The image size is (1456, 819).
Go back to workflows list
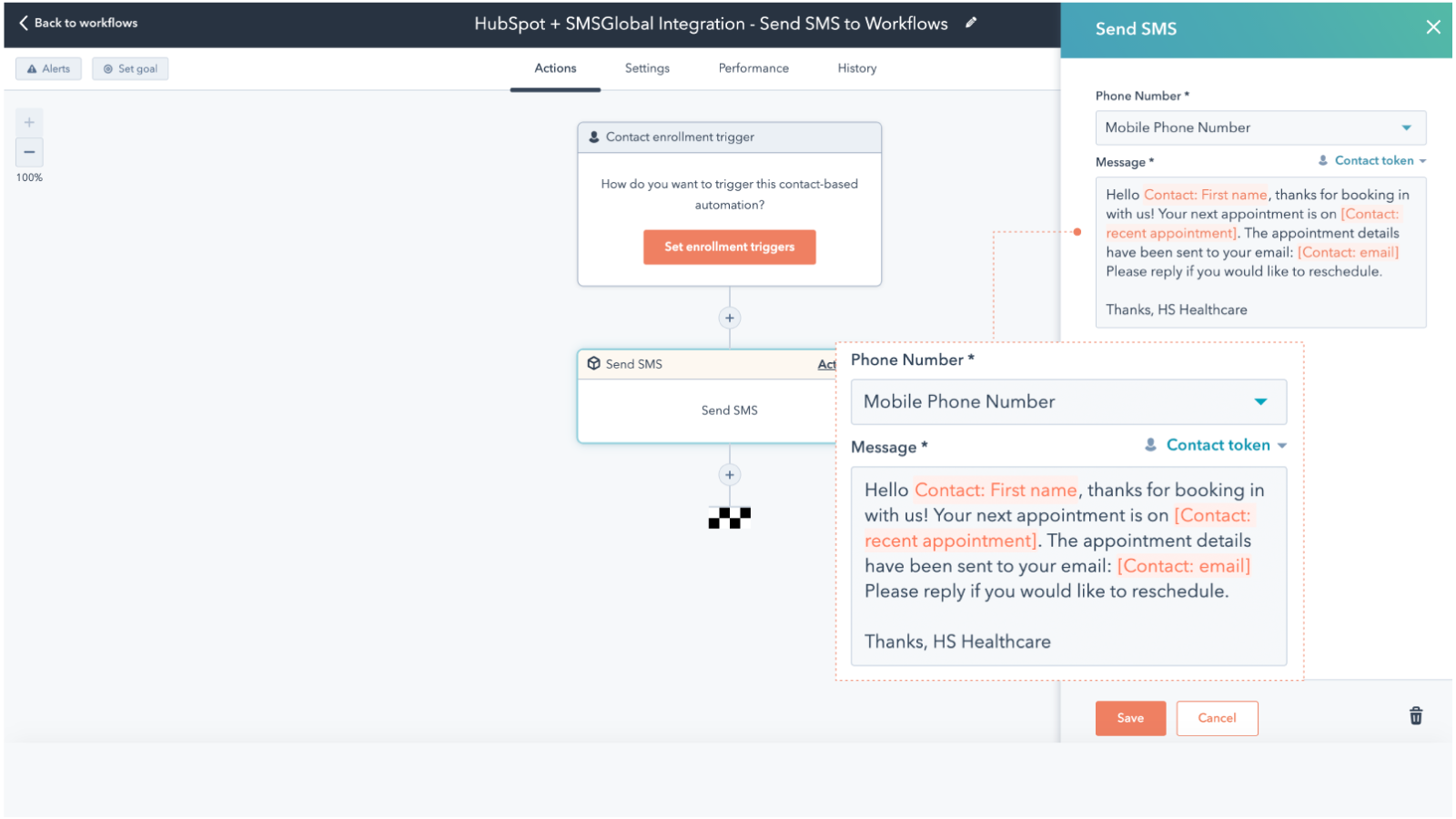[78, 23]
